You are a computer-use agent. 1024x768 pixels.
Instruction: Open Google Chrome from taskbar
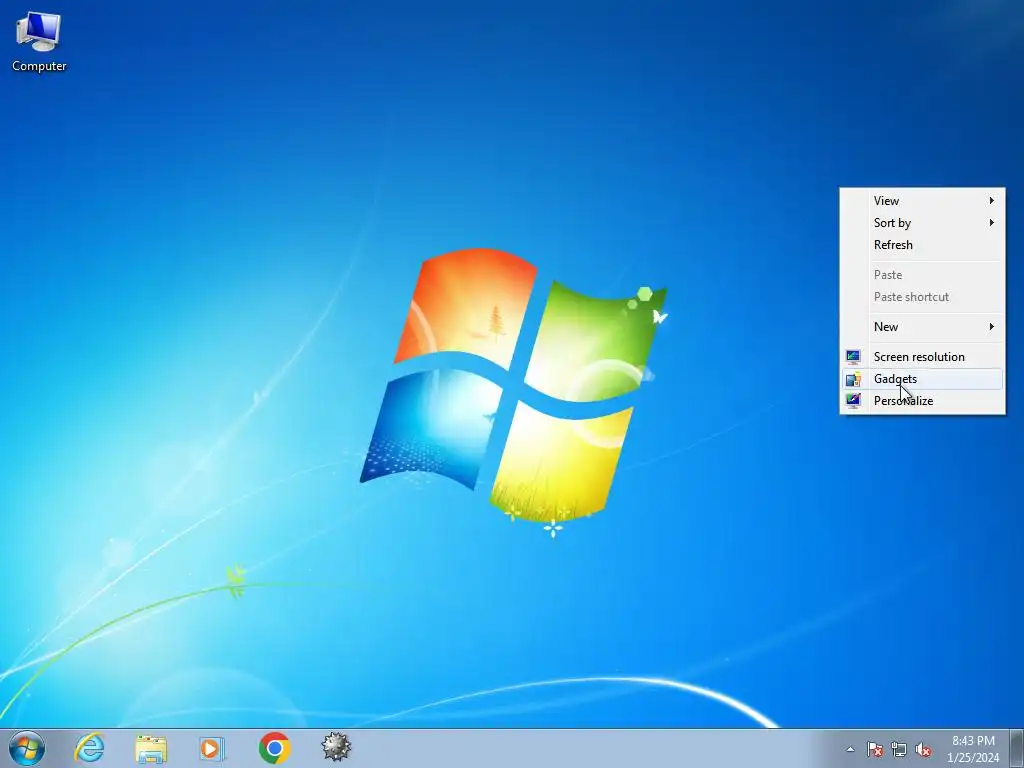274,748
